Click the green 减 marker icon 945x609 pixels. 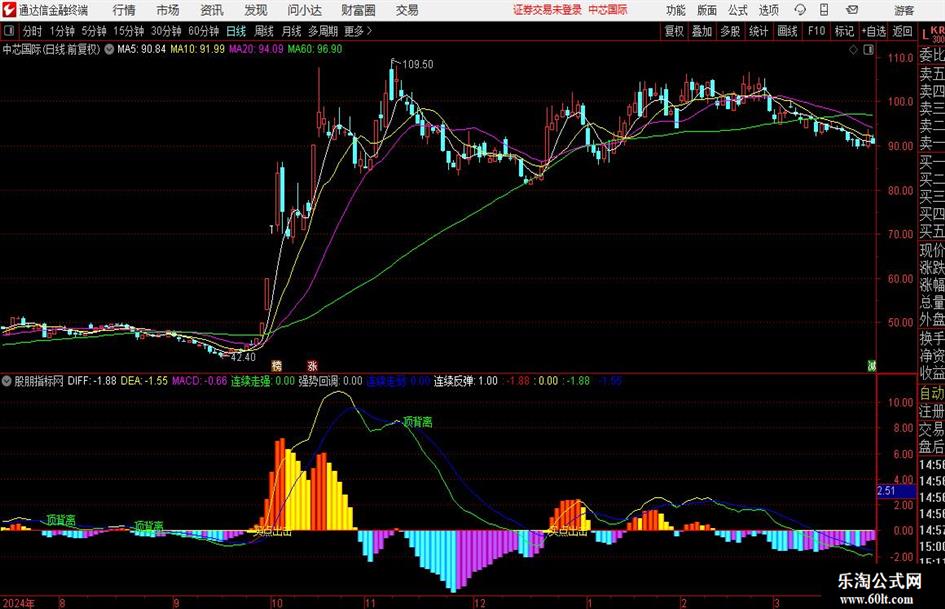[871, 365]
